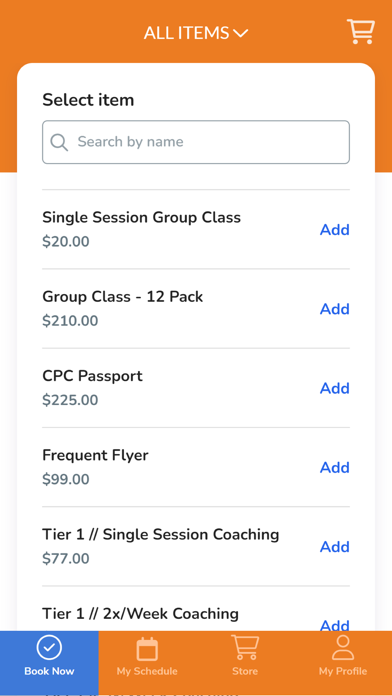The image size is (392, 696).
Task: Switch to the Store tab
Action: [245, 663]
